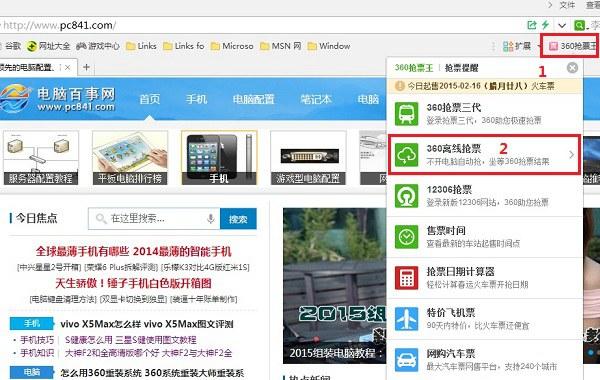The width and height of the screenshot is (600, 380).
Task: Open the 游戏型电脑配置 thumbnail
Action: [x=308, y=158]
